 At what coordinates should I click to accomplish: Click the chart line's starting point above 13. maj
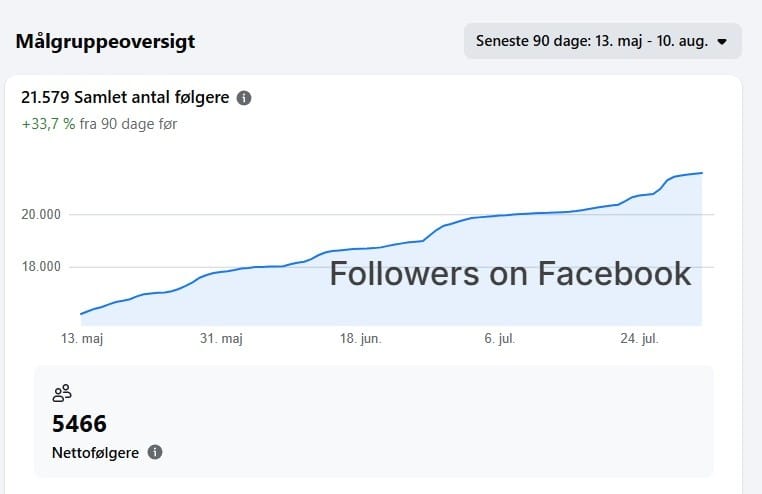[x=81, y=314]
